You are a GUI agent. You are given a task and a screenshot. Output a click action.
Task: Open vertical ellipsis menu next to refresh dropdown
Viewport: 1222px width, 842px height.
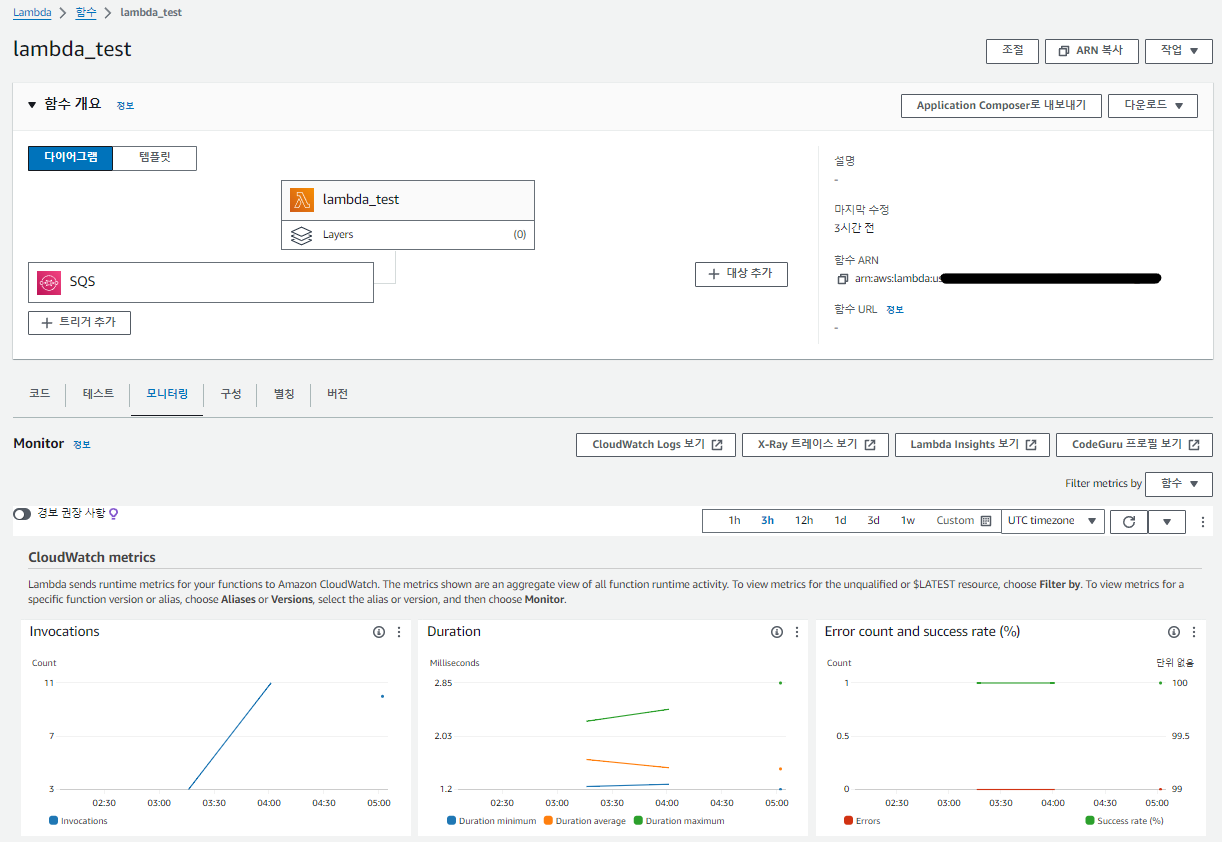click(1203, 521)
